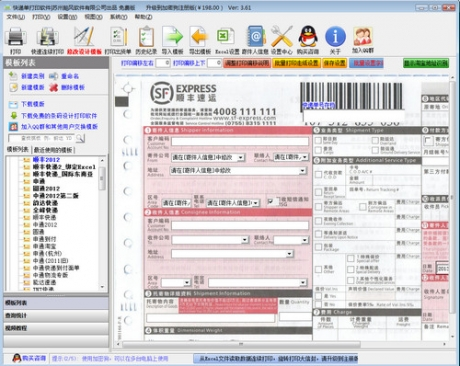Screen dimensions: 460x366
Task: Switch to 最近使用的模板 tab
Action: pos(53,150)
